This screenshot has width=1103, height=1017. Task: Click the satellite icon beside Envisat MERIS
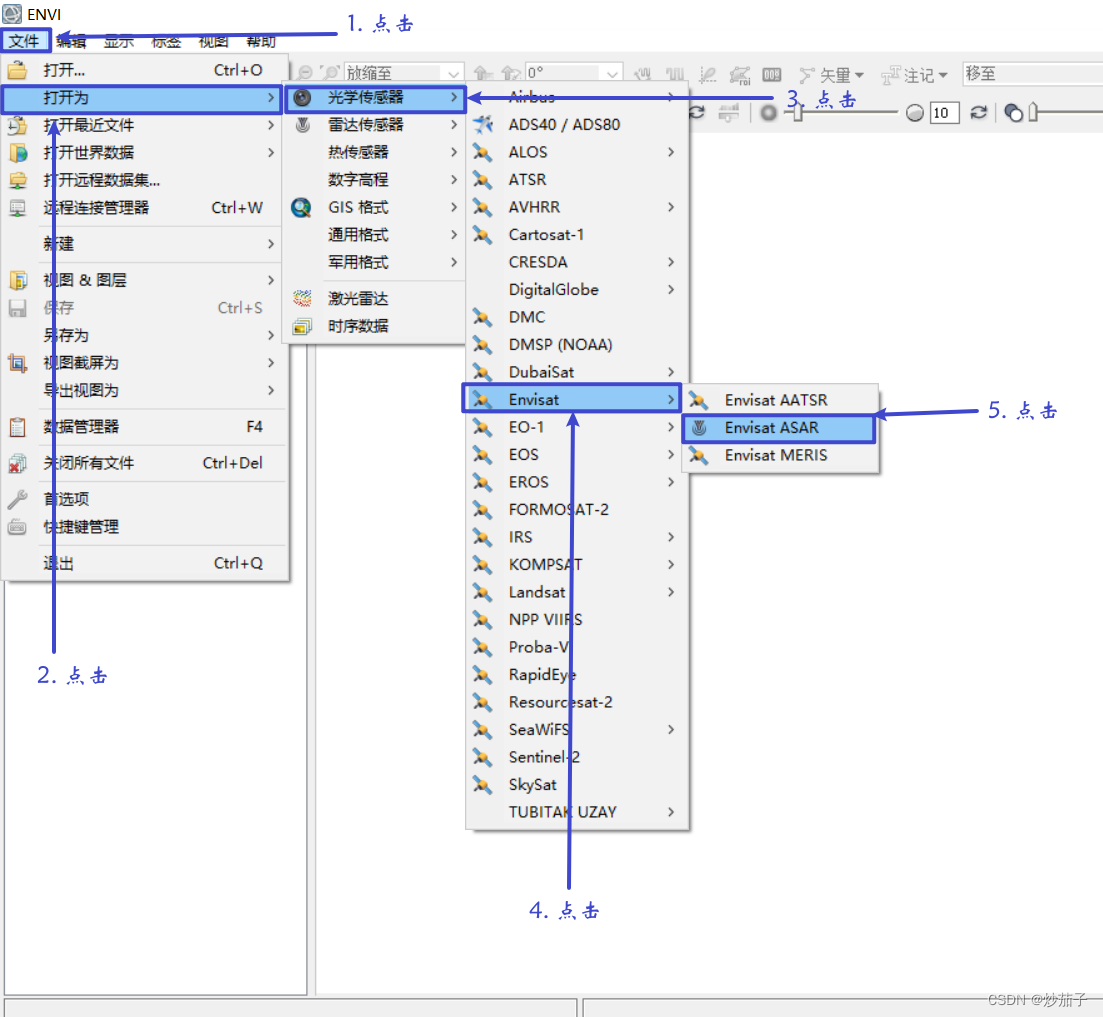[699, 456]
